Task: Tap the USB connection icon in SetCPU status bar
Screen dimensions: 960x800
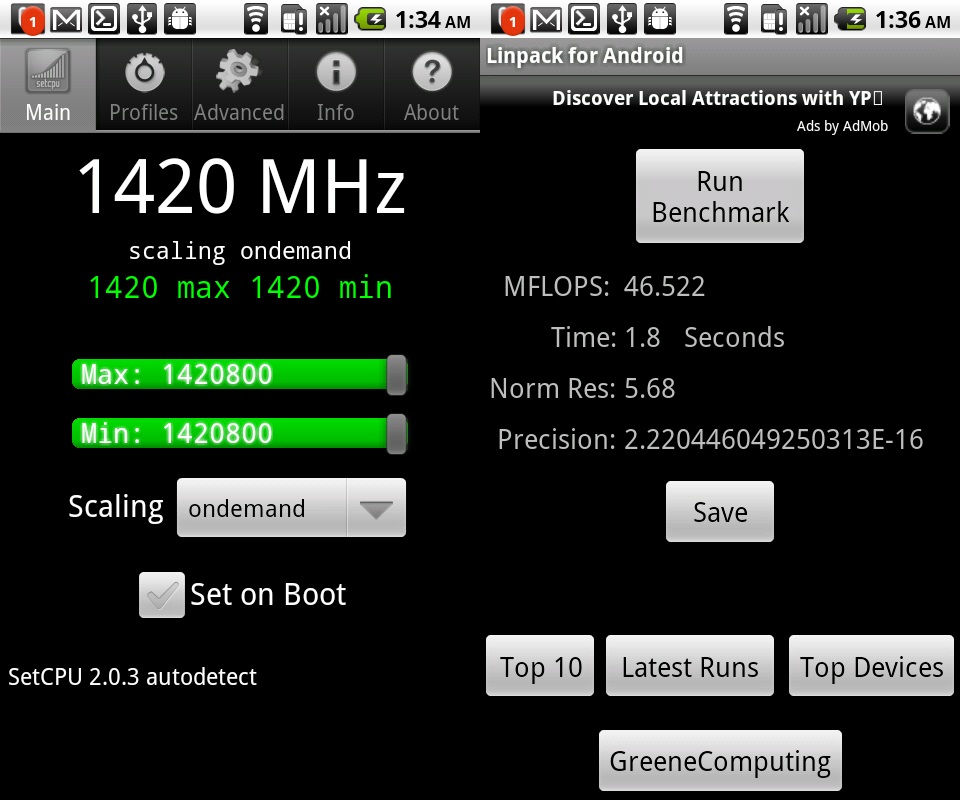Action: point(142,20)
